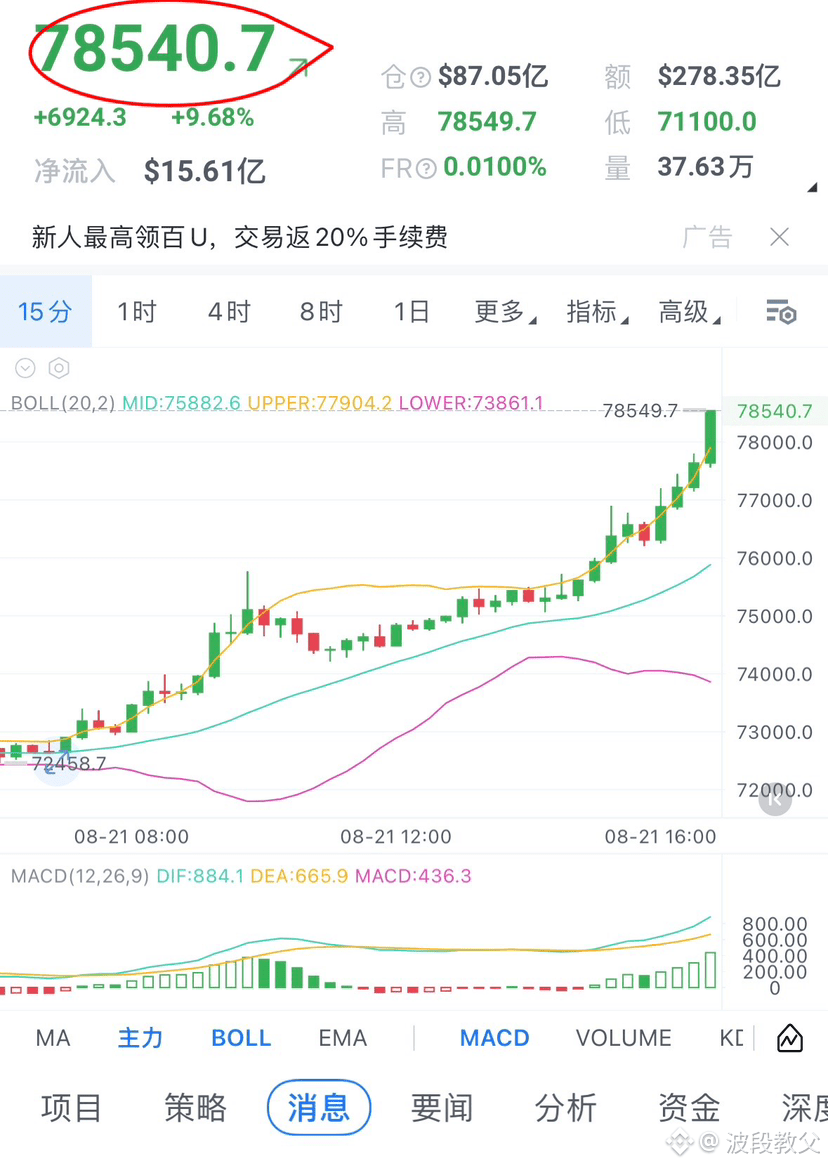Tap the promo text 新人最高领百U
The height and width of the screenshot is (1168, 828).
coord(119,238)
